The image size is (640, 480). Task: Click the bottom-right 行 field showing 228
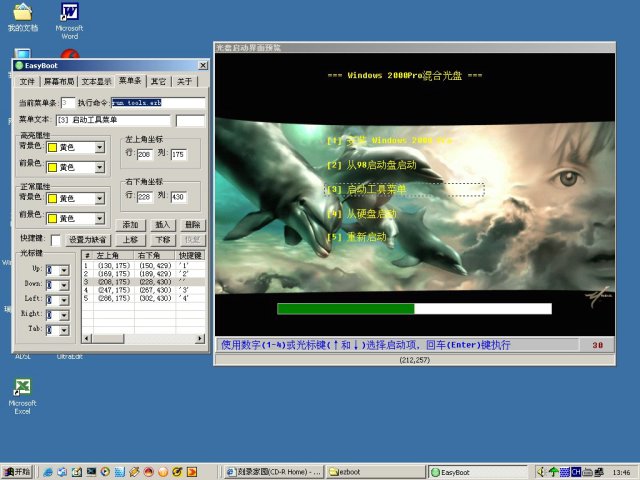point(144,197)
